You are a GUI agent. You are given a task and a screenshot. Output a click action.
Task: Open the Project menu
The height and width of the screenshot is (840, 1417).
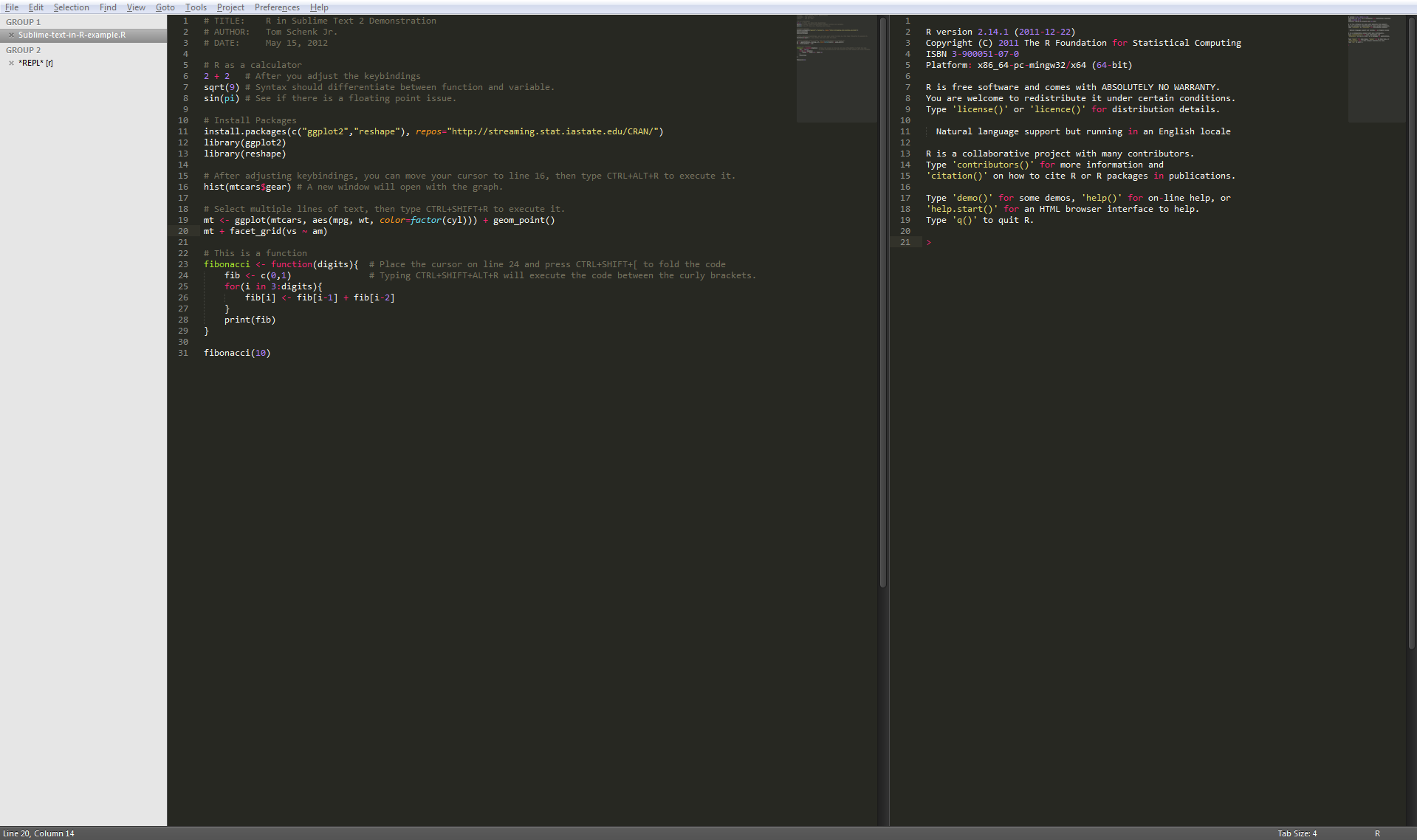pos(230,7)
